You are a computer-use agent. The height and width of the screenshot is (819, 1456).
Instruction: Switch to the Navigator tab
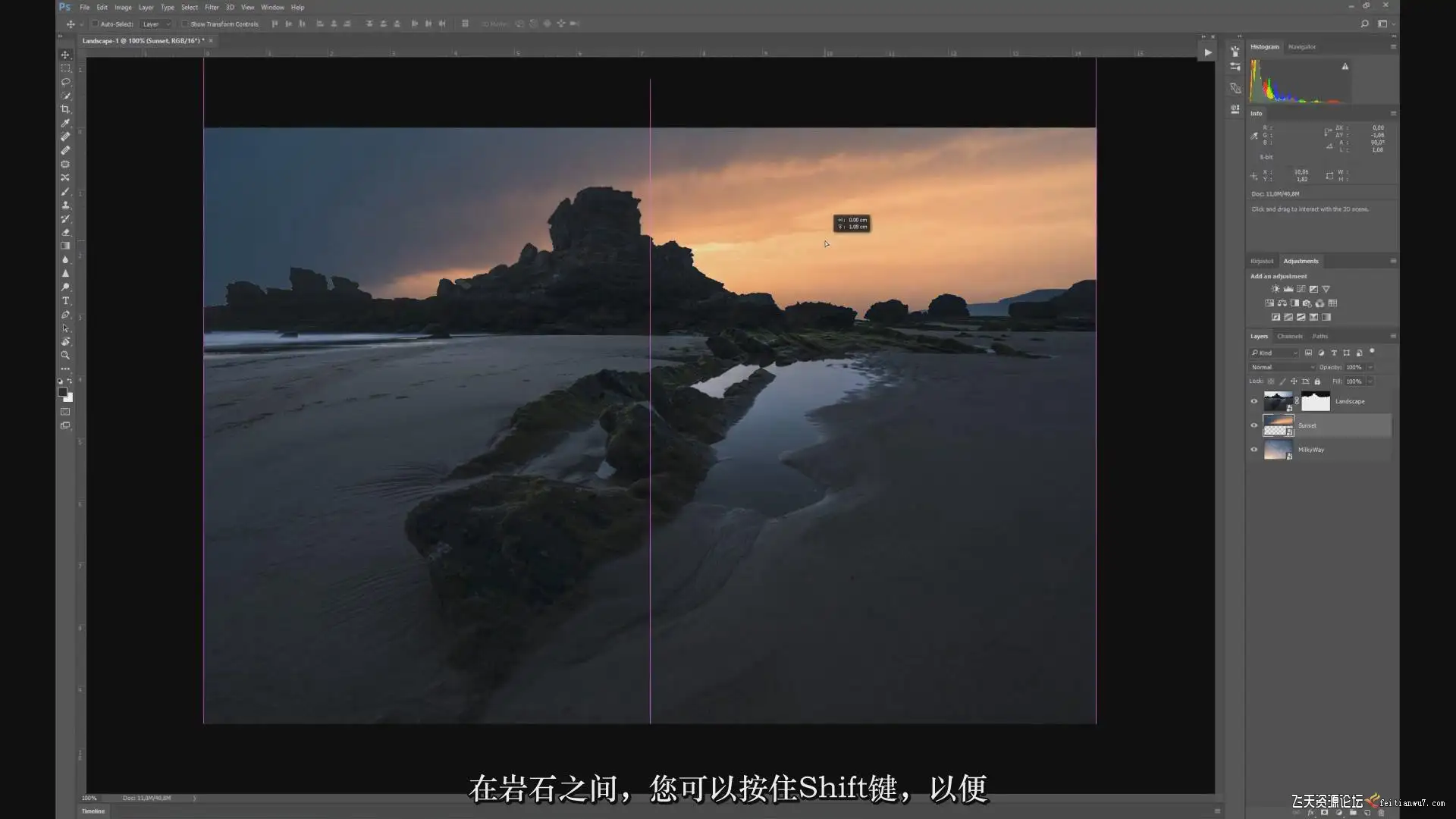click(1301, 47)
